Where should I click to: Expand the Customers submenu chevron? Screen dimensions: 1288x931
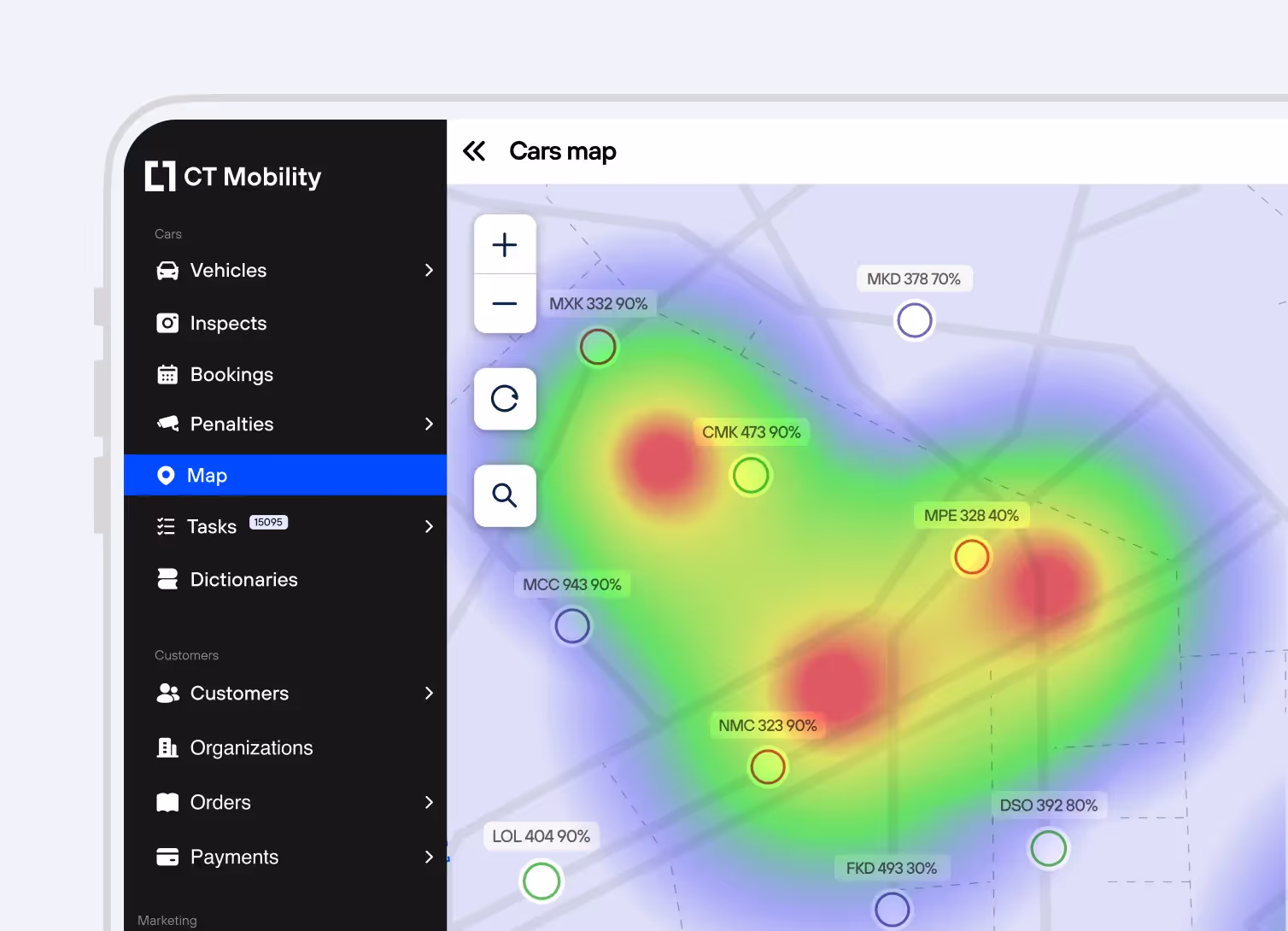point(429,693)
